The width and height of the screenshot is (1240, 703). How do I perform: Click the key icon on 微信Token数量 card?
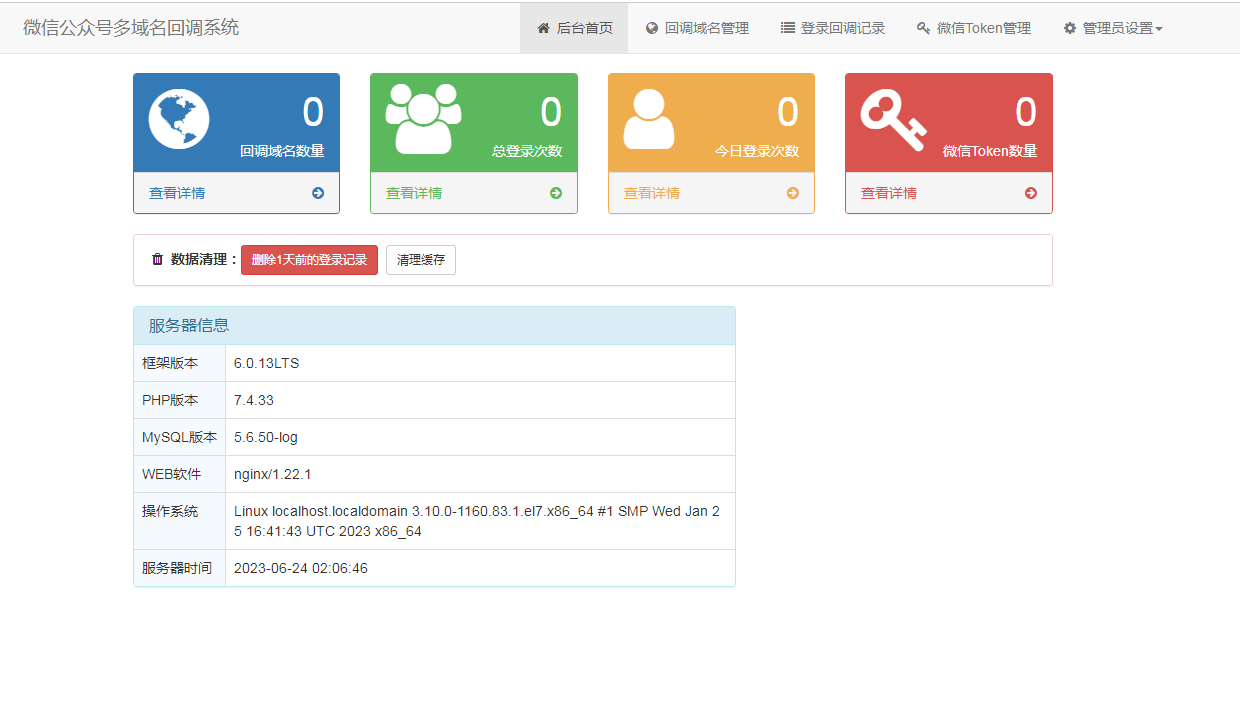[896, 115]
